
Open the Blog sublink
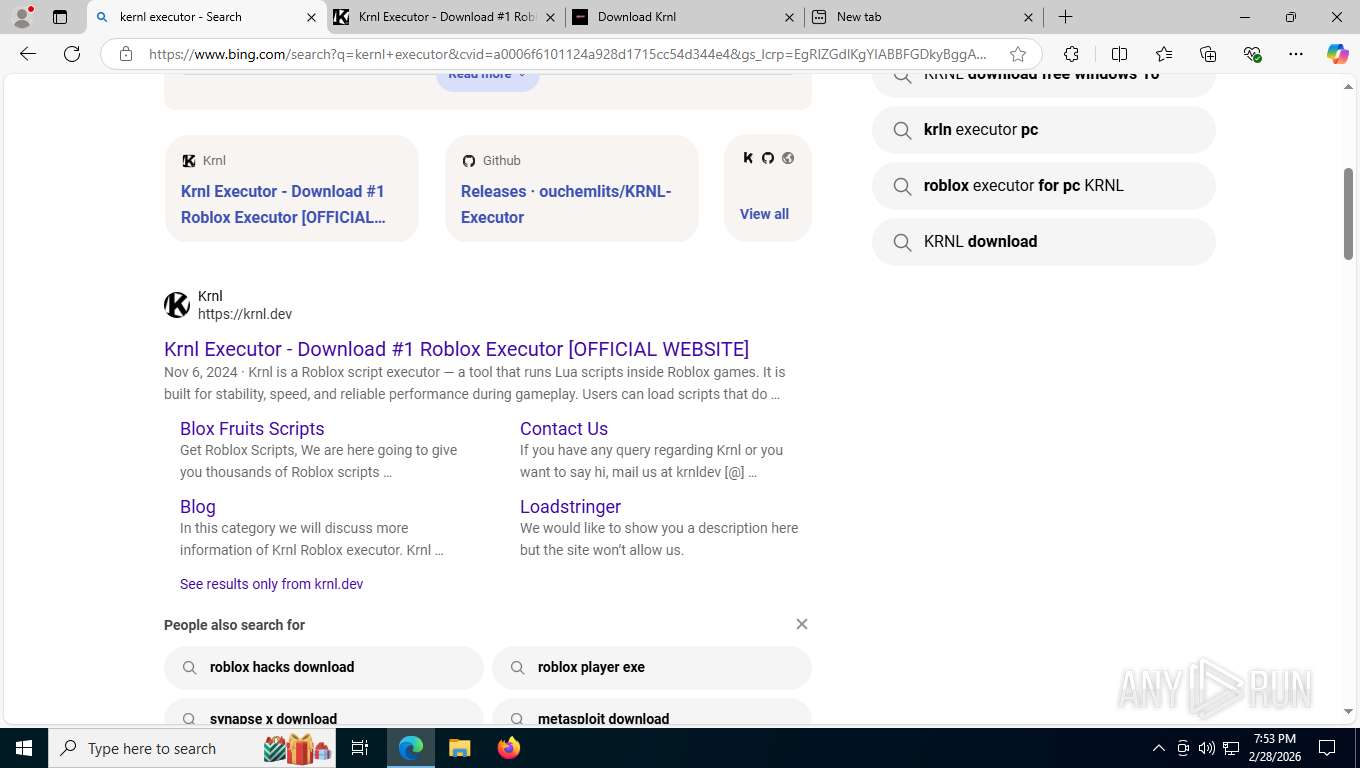pyautogui.click(x=198, y=506)
